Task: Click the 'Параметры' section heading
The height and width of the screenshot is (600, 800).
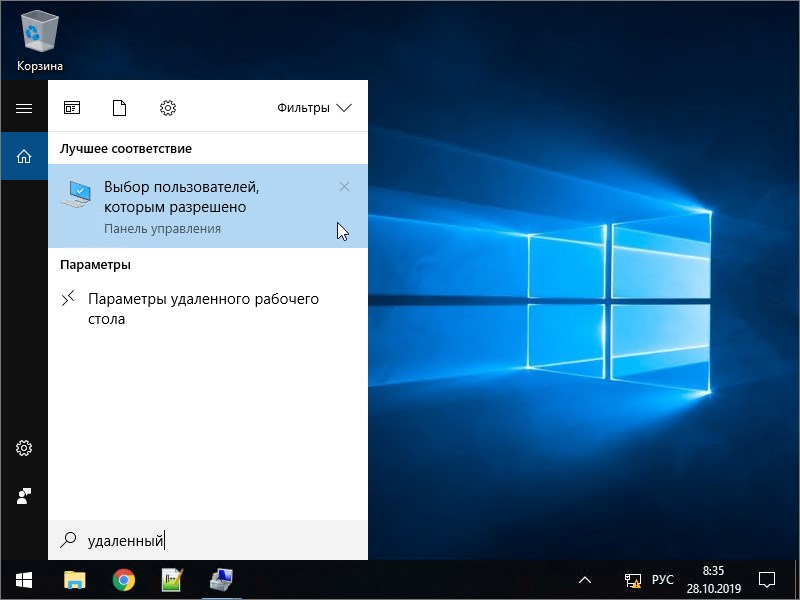Action: point(95,264)
